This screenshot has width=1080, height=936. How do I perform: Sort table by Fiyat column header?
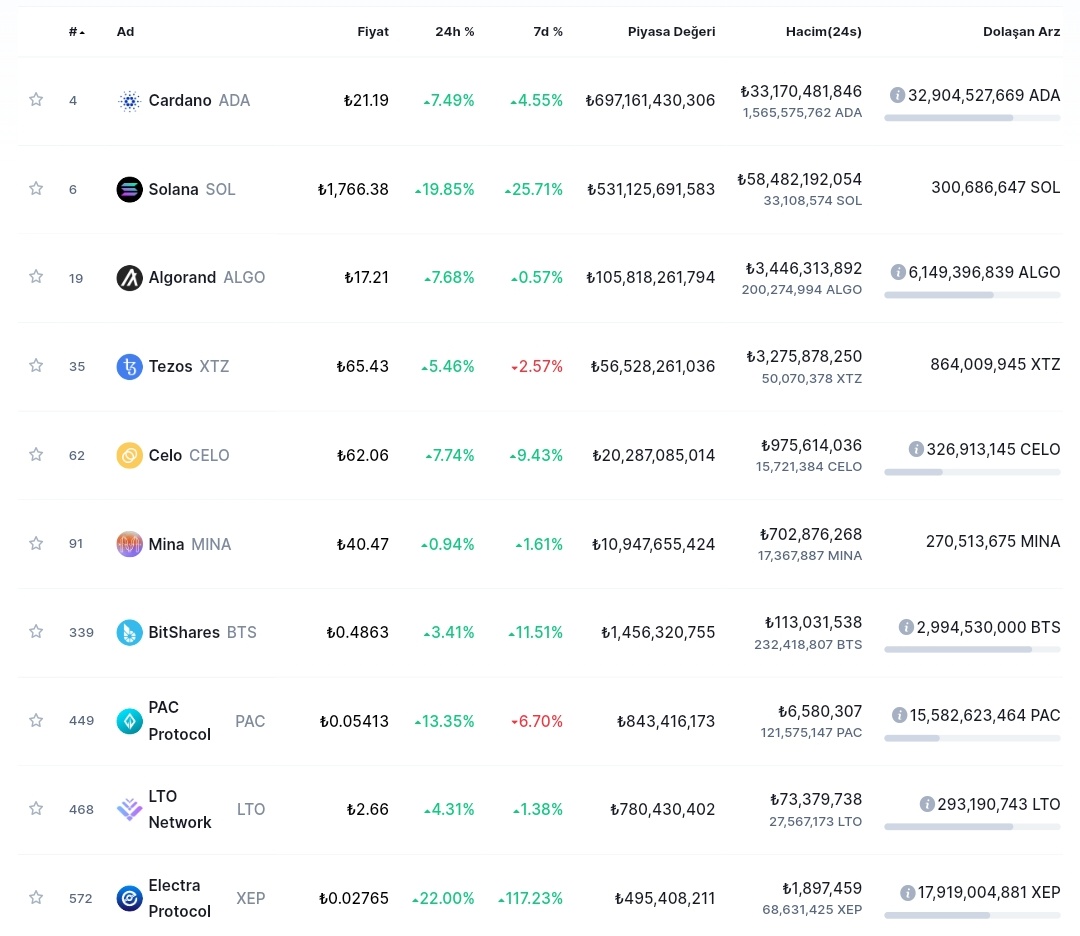373,32
